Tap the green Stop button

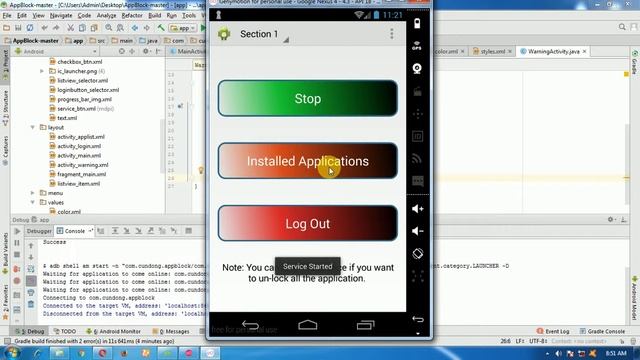point(308,98)
